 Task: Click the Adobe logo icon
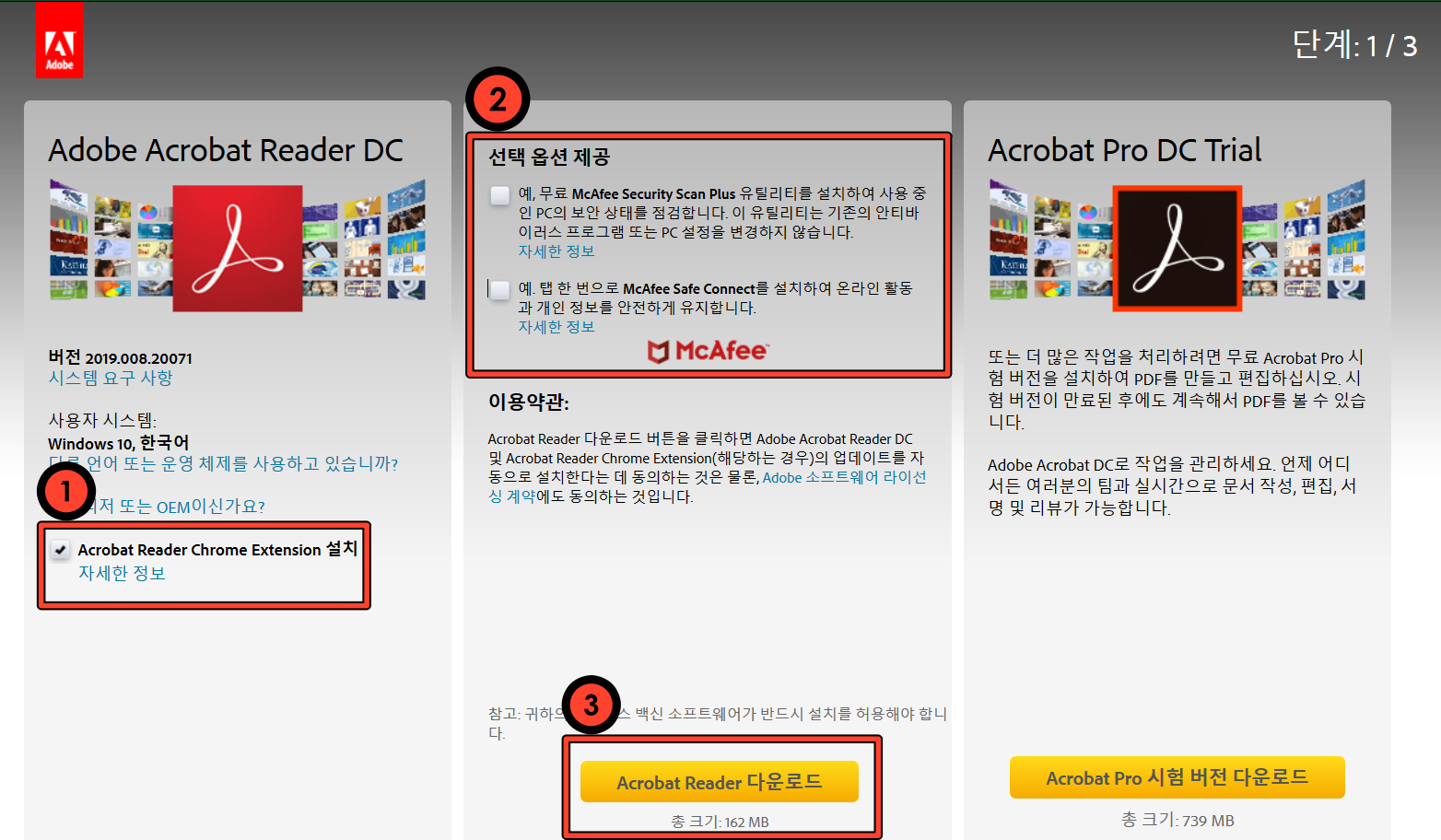59,40
